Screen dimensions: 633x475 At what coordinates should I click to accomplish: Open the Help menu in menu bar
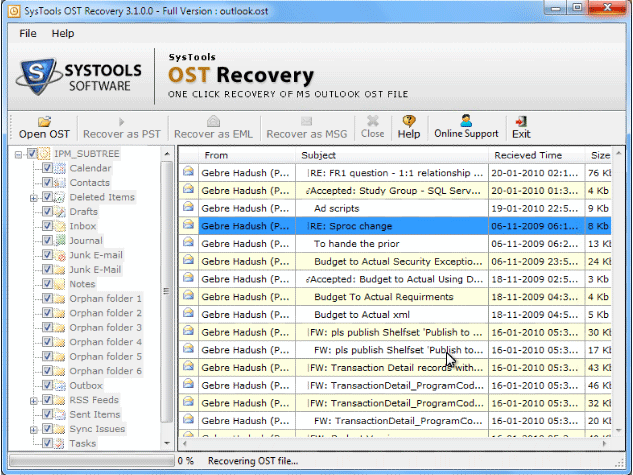click(63, 33)
